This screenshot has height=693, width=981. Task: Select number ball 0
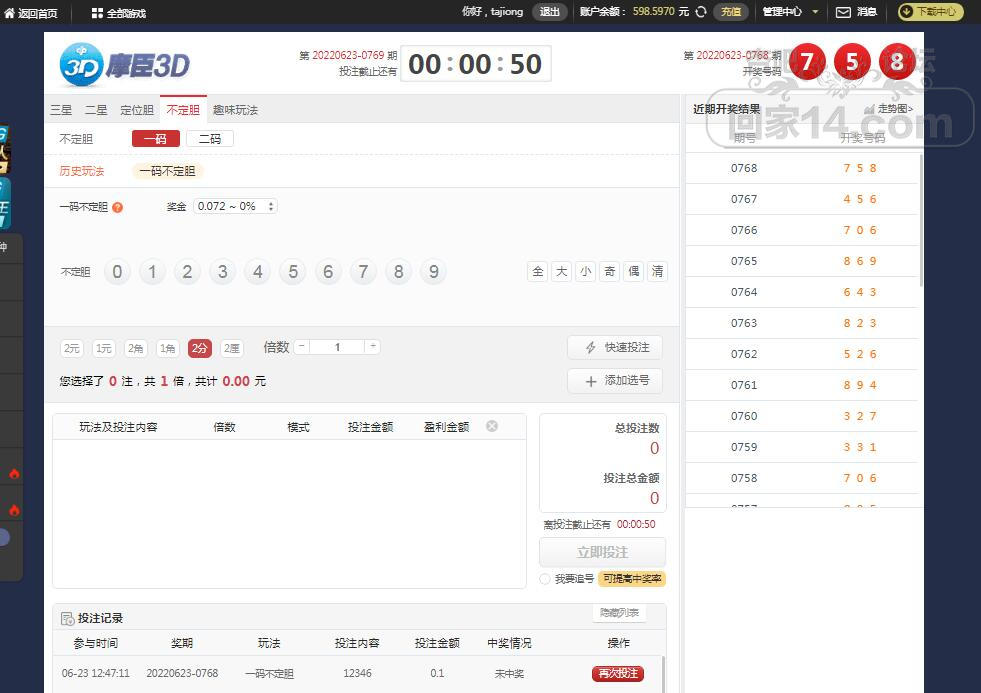[x=117, y=271]
